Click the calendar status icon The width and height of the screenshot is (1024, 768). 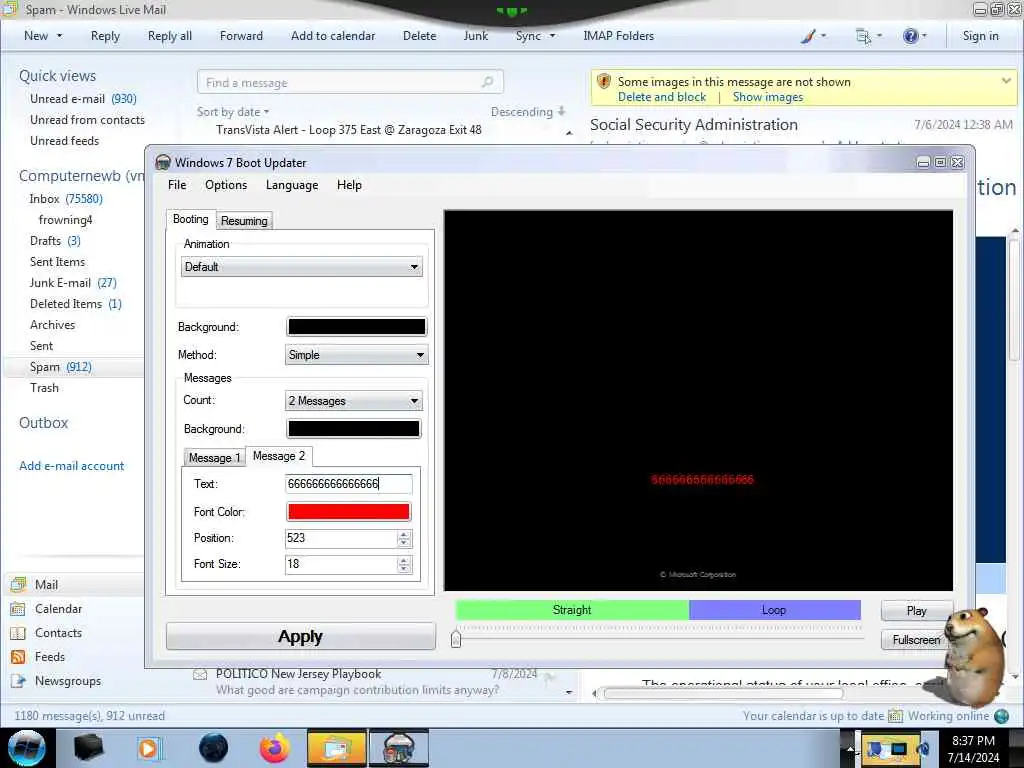point(895,716)
